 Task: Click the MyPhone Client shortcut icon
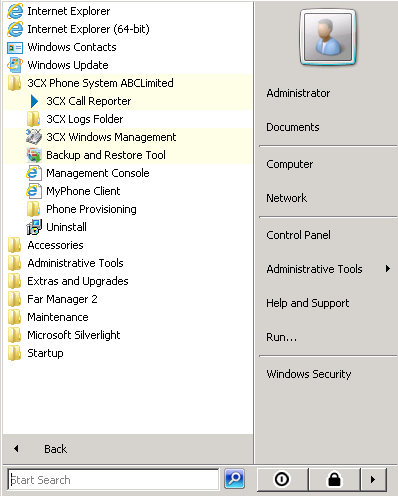tap(34, 191)
